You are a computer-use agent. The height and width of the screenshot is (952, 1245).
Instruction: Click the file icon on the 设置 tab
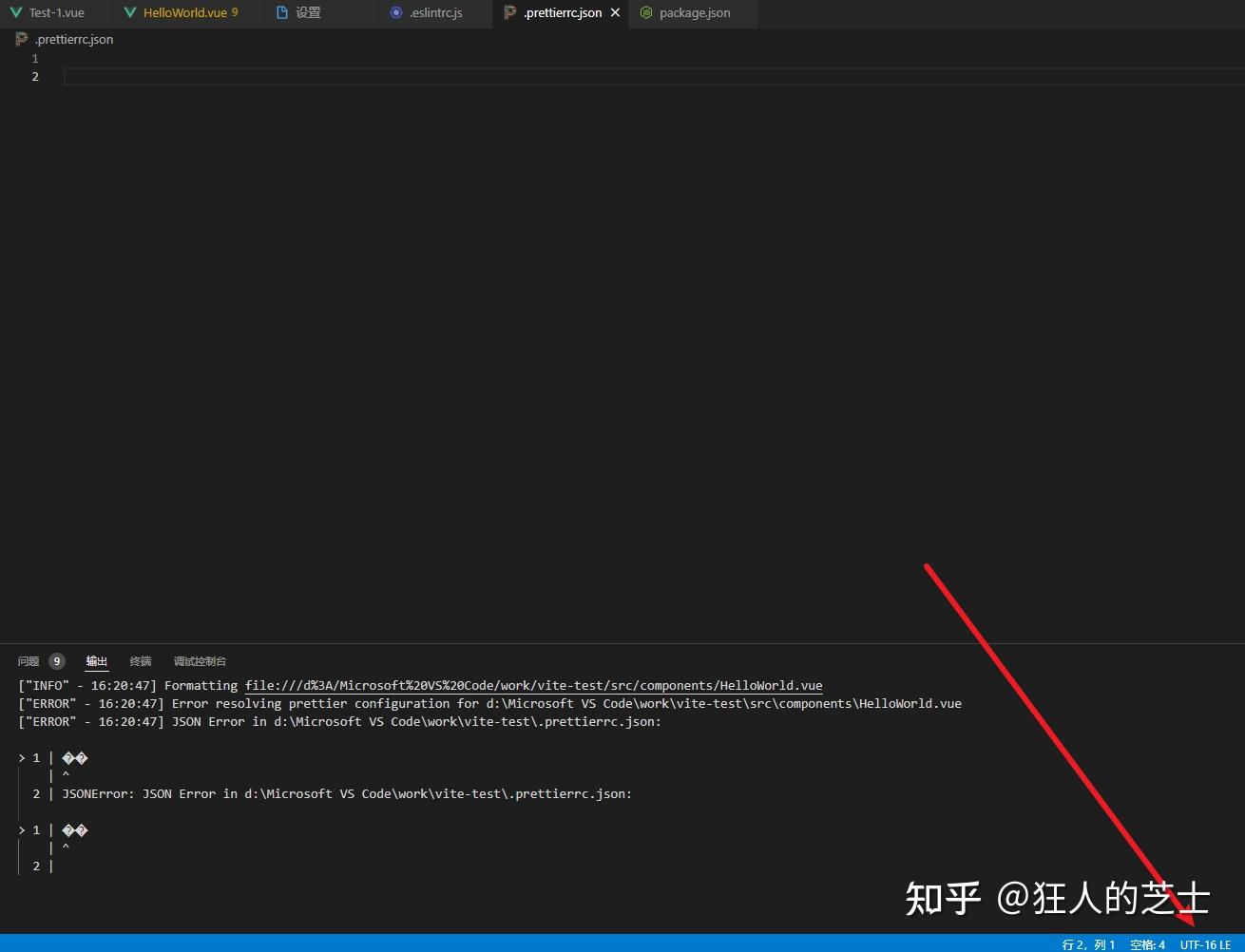tap(282, 12)
